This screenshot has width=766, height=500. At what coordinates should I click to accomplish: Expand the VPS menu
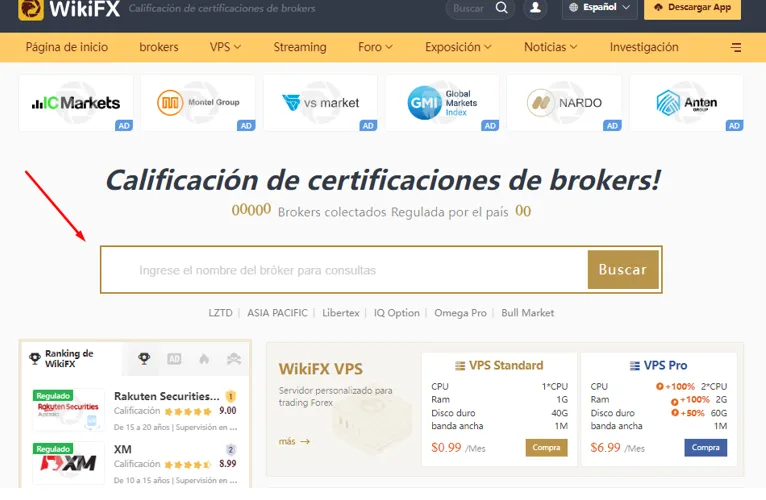tap(225, 47)
